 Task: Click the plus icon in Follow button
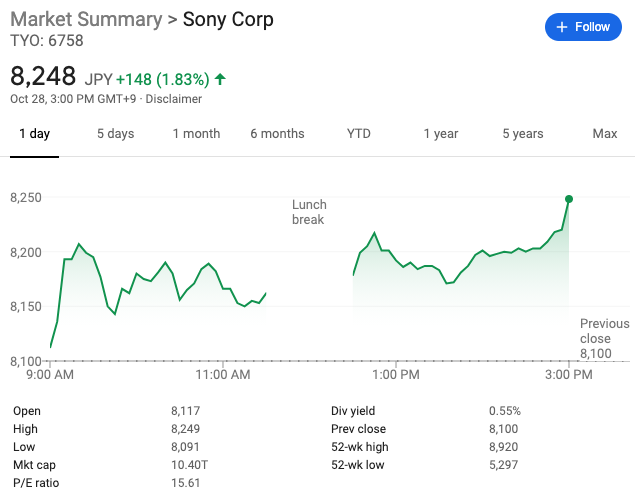(x=562, y=27)
